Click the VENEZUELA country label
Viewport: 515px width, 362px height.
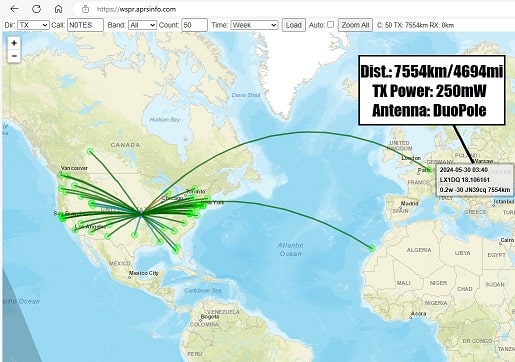pyautogui.click(x=223, y=312)
